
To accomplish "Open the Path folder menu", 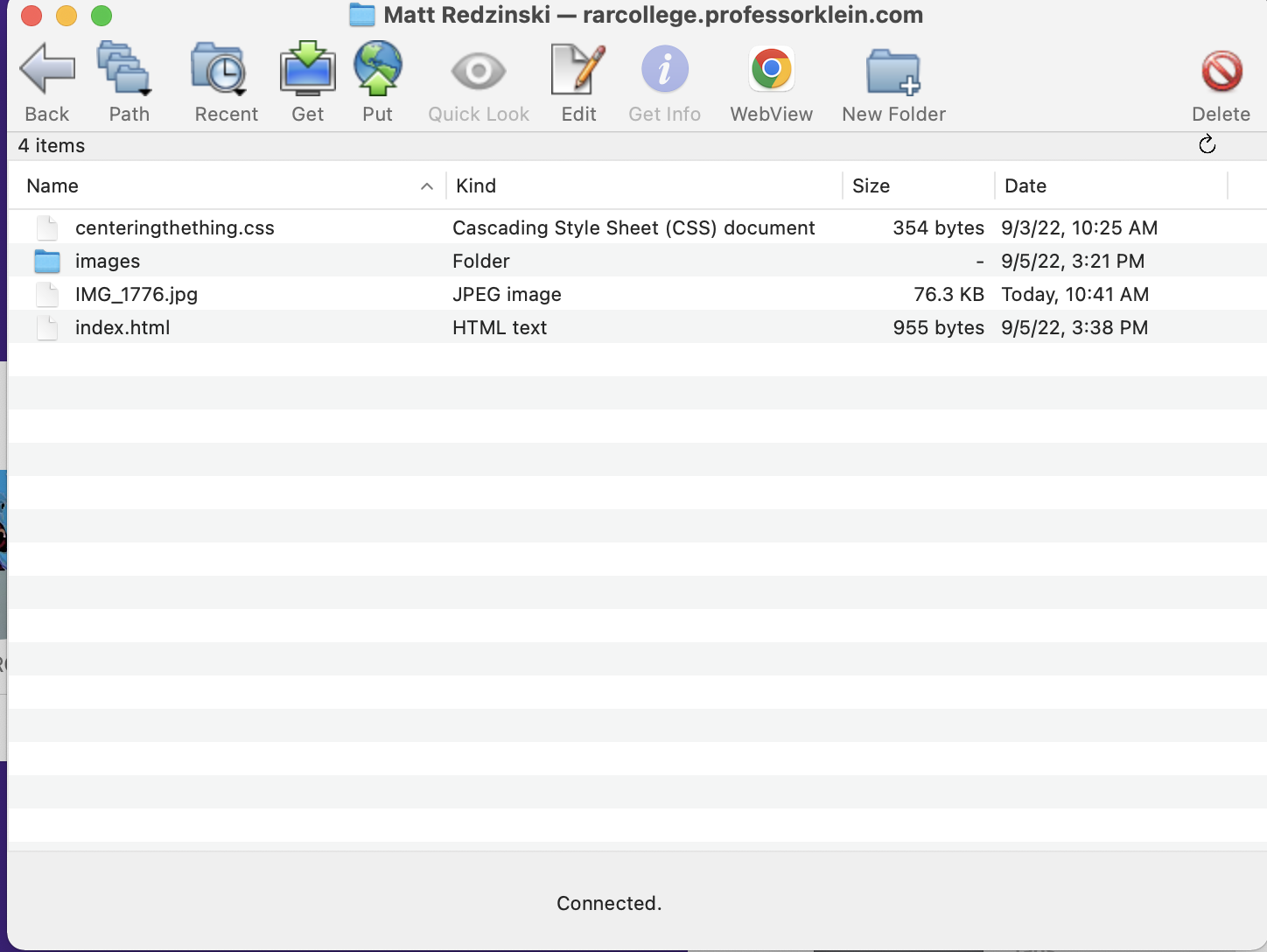I will click(x=125, y=68).
